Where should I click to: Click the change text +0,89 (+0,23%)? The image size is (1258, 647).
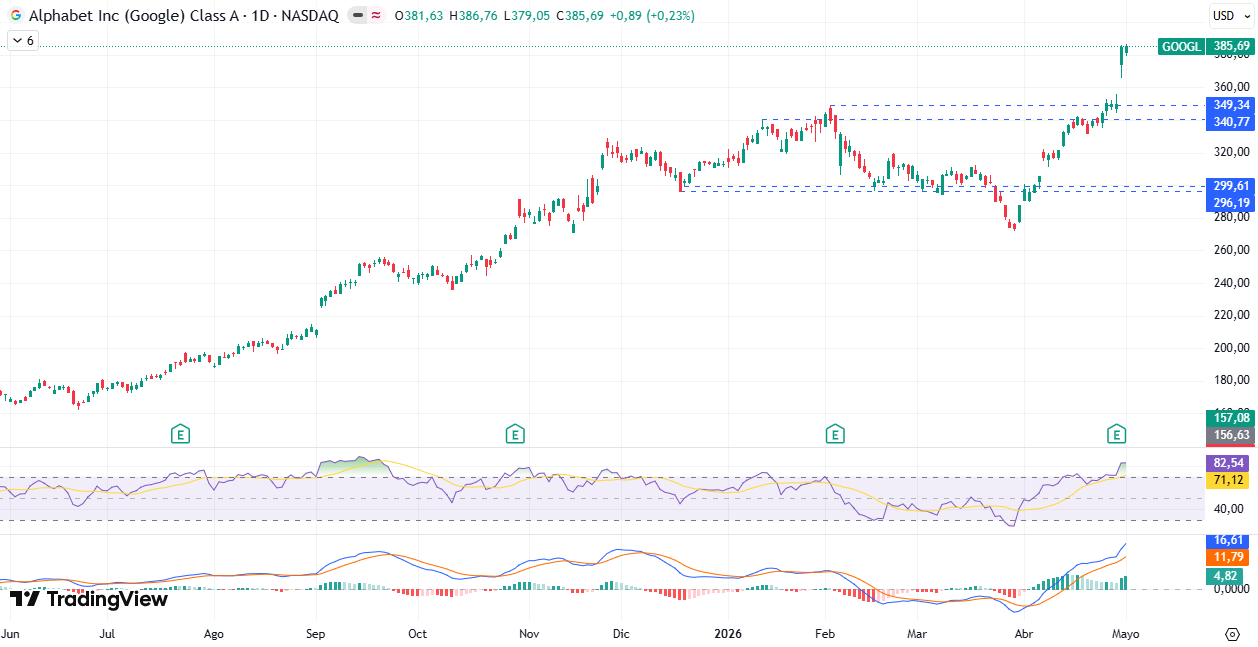[x=652, y=16]
